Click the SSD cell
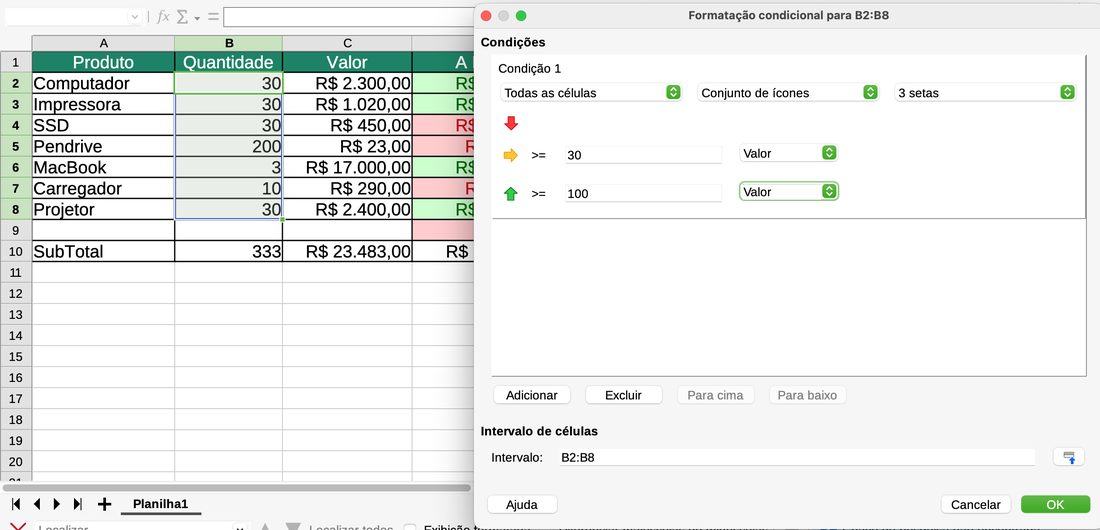Viewport: 1100px width, 530px height. [103, 125]
